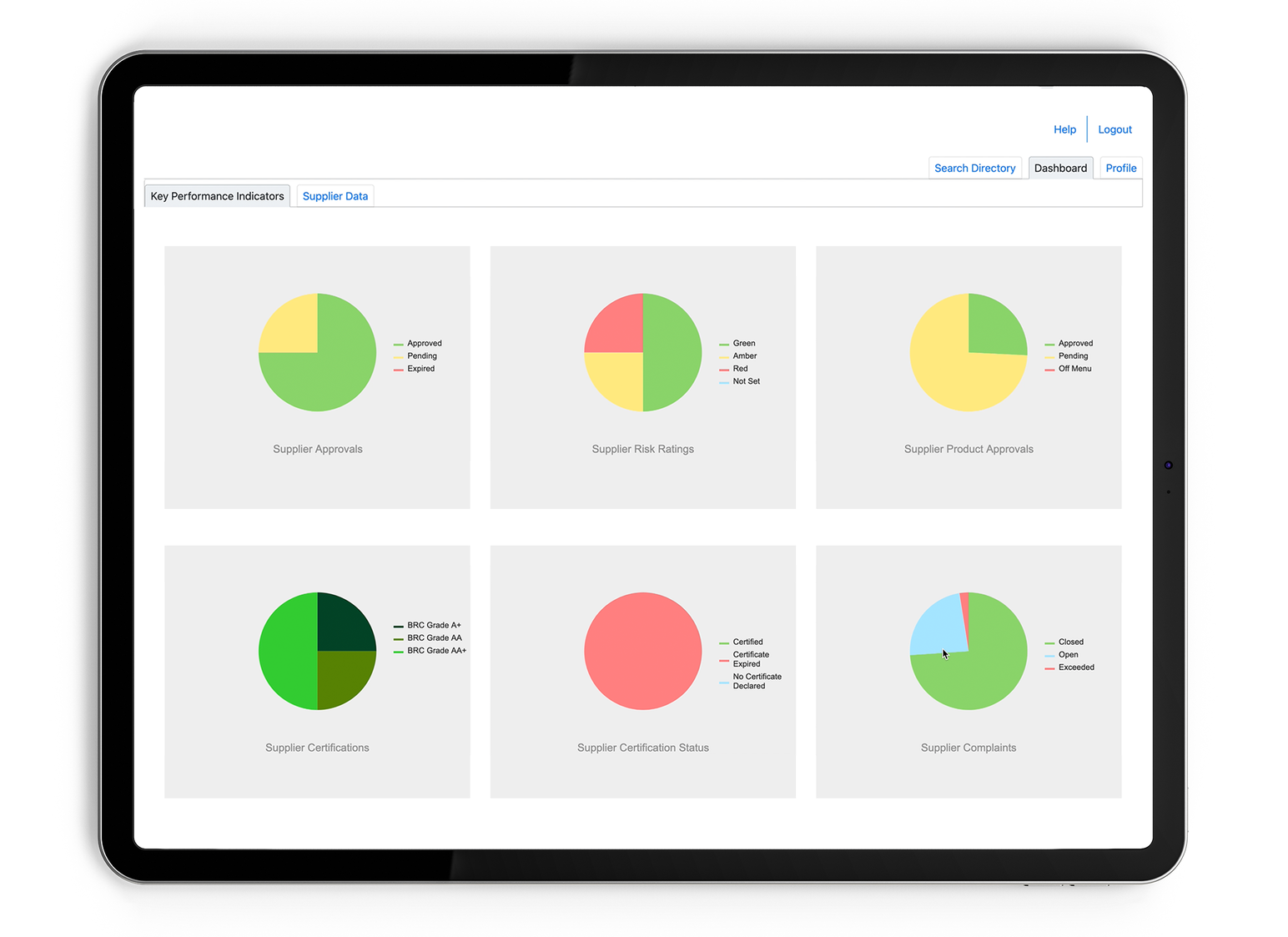
Task: Open the Help link
Action: pos(1064,129)
